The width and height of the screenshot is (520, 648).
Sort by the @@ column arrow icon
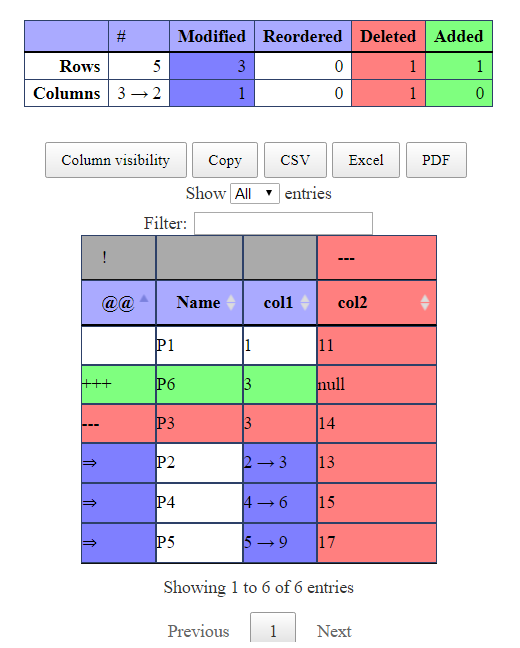tap(143, 299)
